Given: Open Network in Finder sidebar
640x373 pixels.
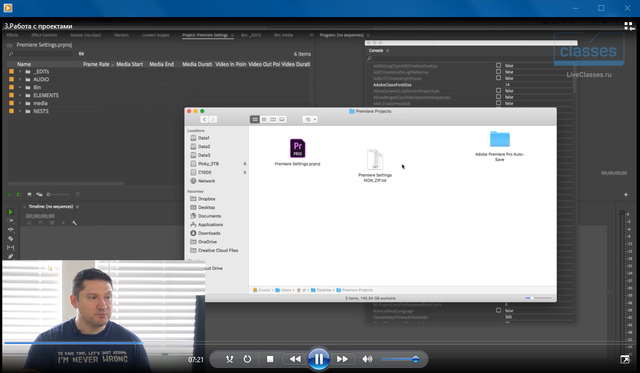Looking at the screenshot, I should (202, 181).
